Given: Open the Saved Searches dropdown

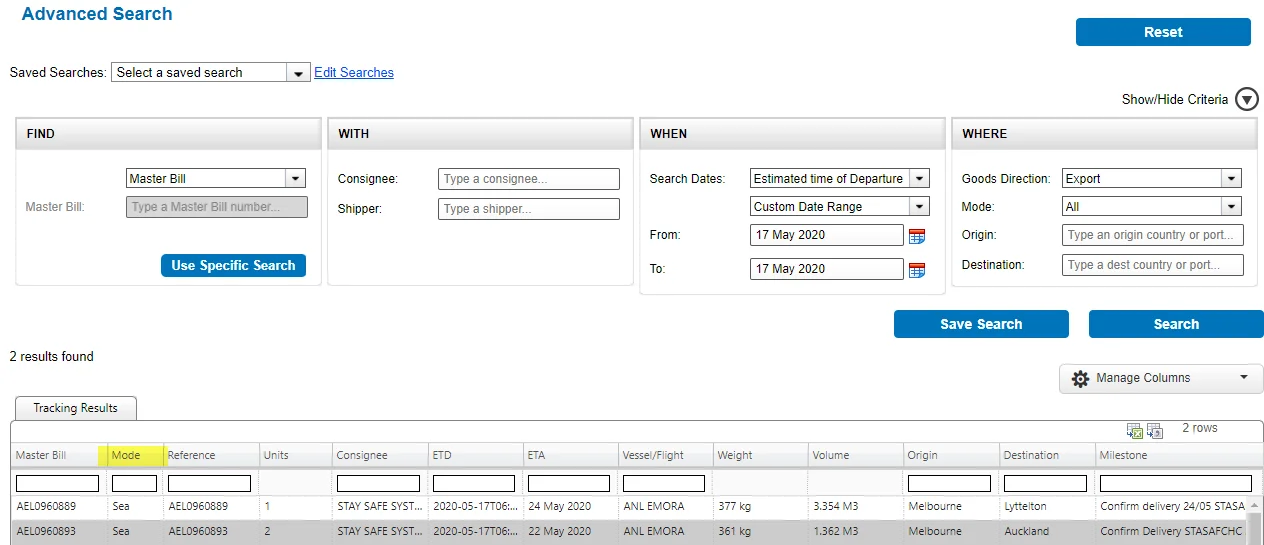Looking at the screenshot, I should point(210,73).
